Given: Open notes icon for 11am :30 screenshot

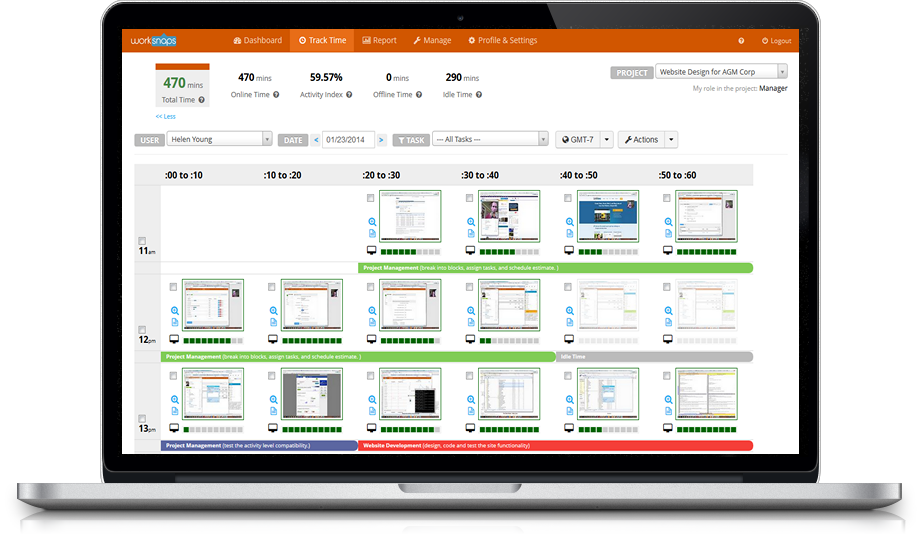Looking at the screenshot, I should (x=471, y=233).
